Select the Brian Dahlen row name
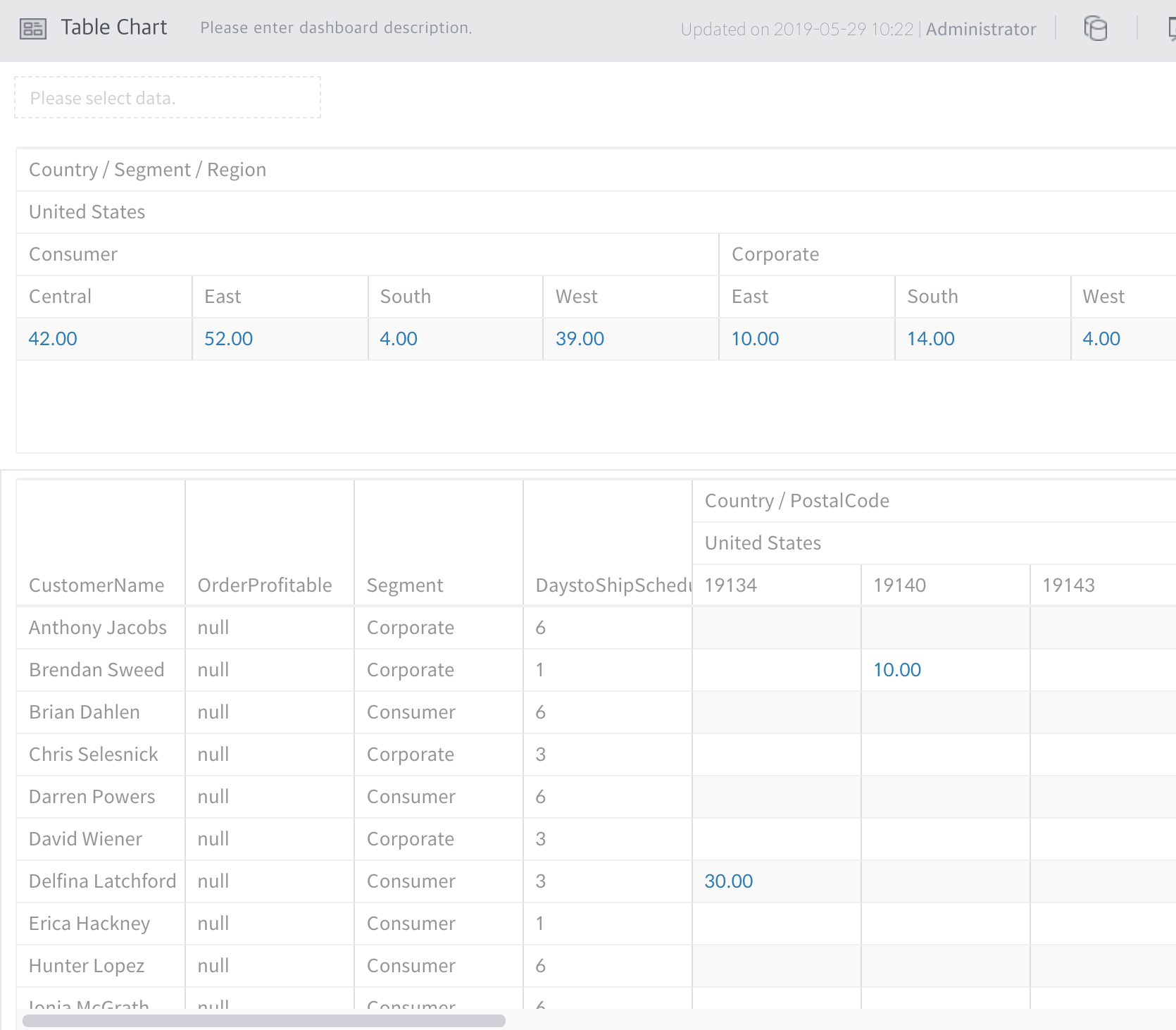The height and width of the screenshot is (1030, 1176). 85,712
